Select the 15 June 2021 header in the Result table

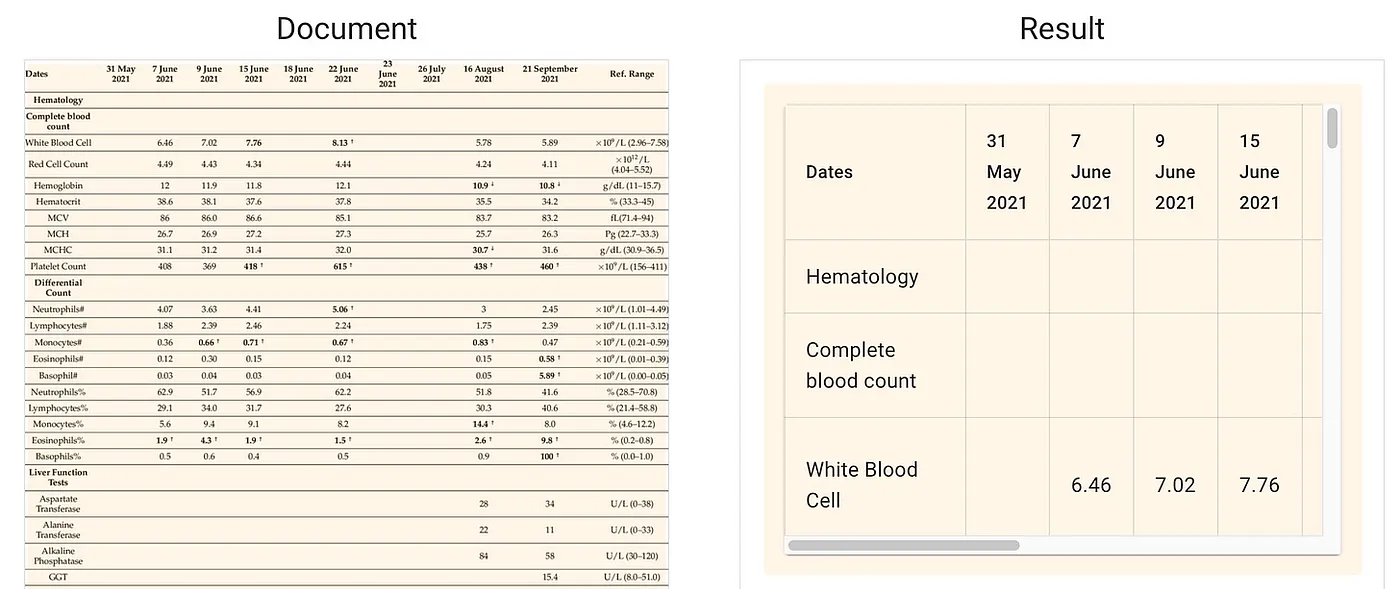[x=1259, y=172]
